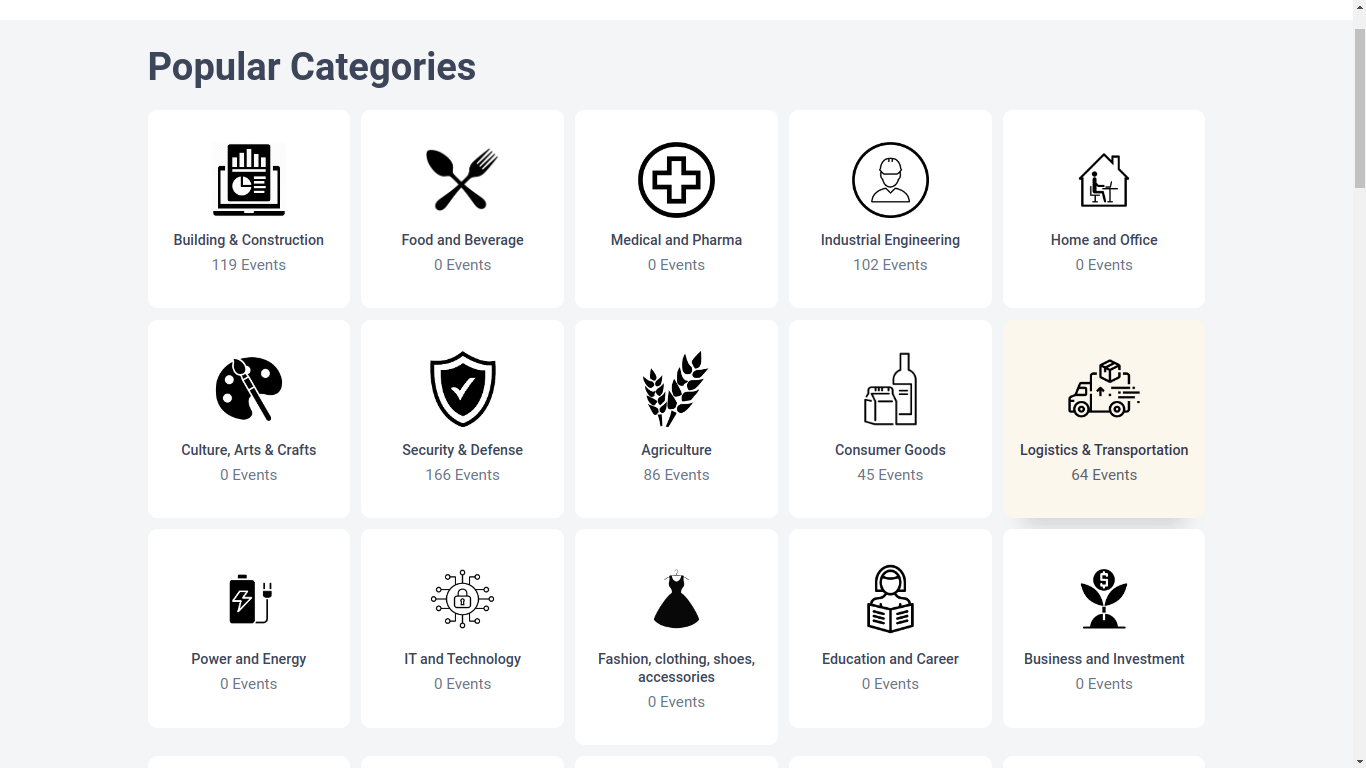The height and width of the screenshot is (768, 1366).
Task: Choose the Home and Office house icon
Action: [1104, 180]
